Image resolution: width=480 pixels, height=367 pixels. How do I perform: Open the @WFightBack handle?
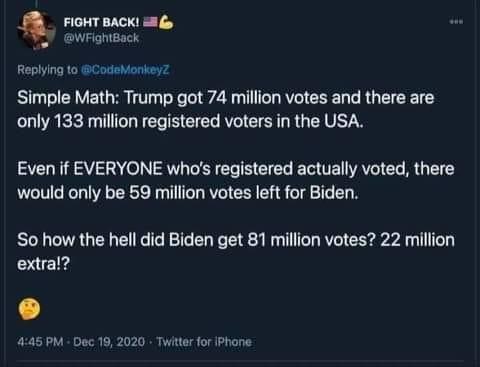(x=101, y=38)
